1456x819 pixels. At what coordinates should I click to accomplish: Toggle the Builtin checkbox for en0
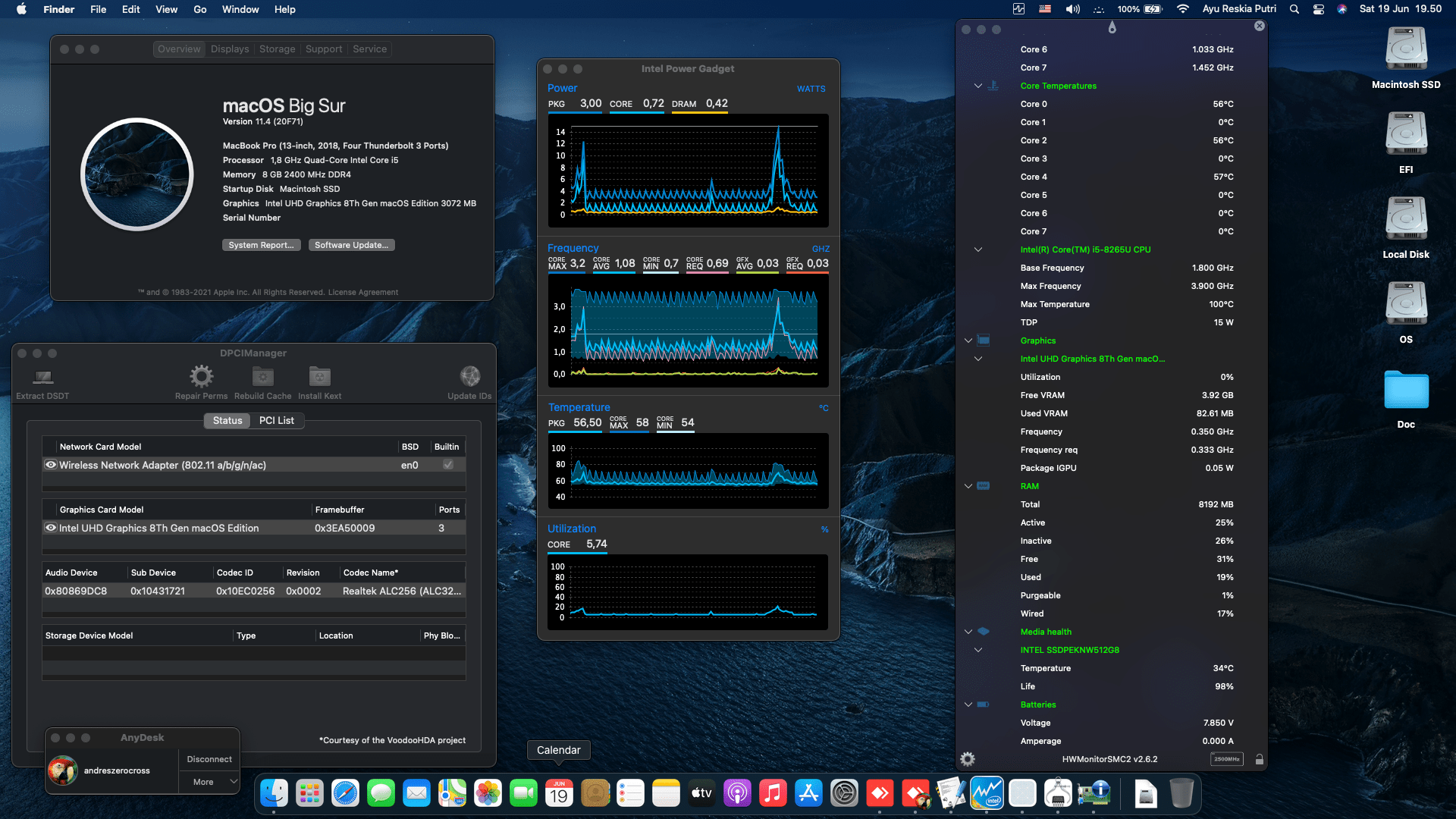click(448, 465)
